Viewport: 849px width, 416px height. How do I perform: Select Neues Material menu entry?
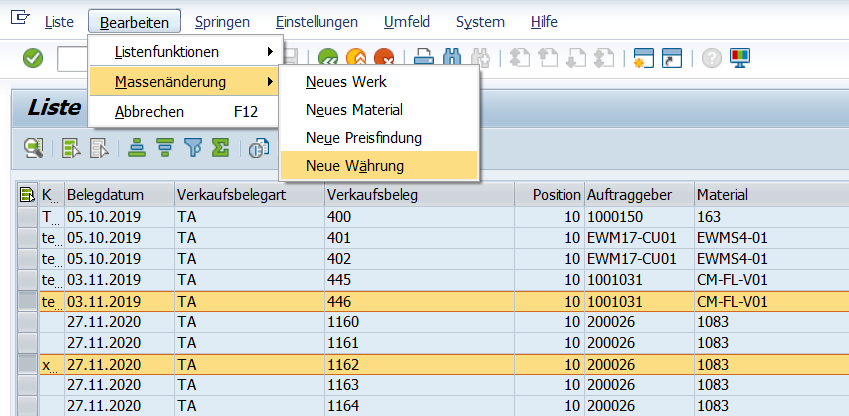tap(354, 110)
